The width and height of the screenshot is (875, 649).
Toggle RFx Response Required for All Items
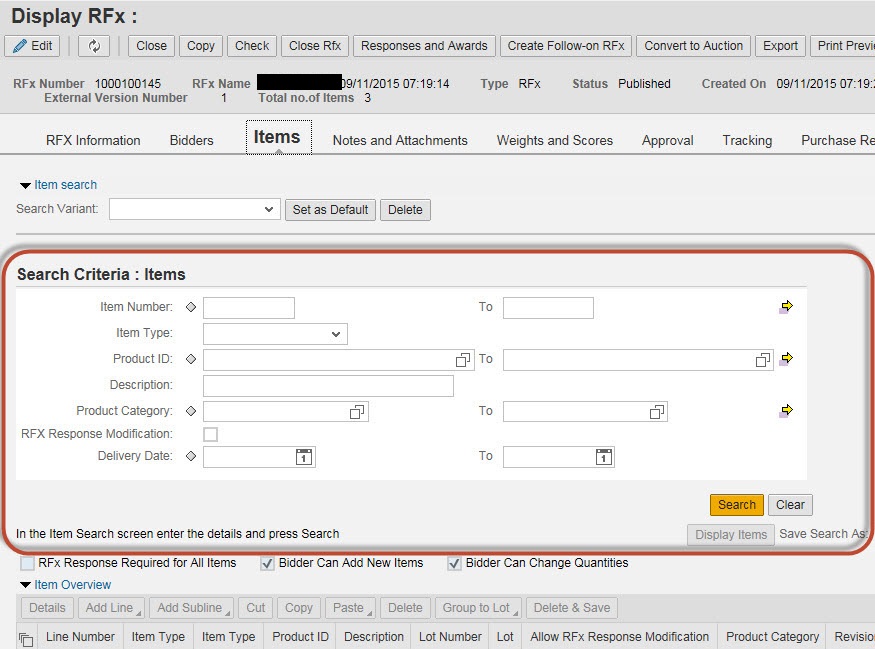[27, 563]
